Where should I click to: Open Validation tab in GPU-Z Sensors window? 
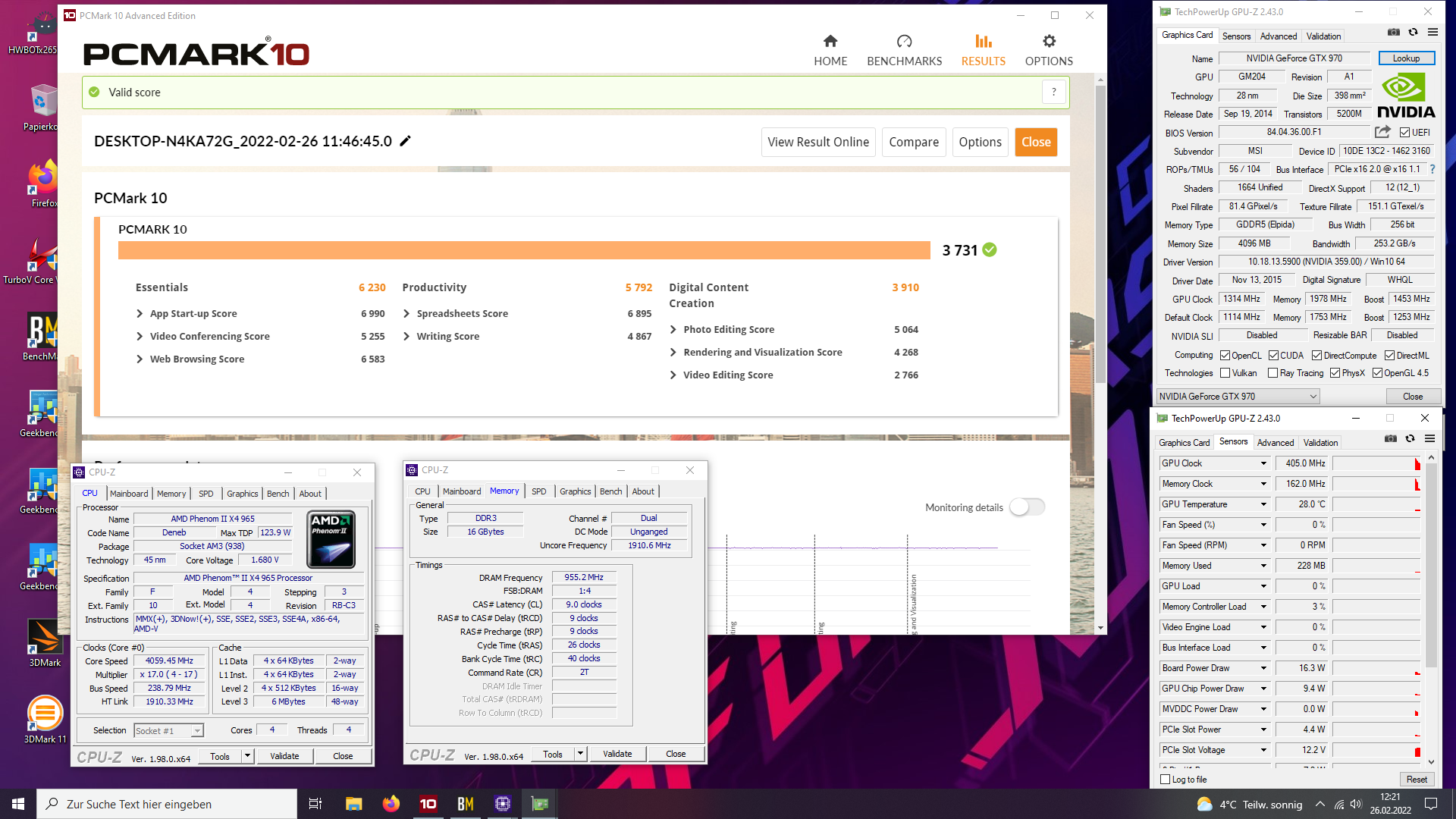coord(1320,442)
